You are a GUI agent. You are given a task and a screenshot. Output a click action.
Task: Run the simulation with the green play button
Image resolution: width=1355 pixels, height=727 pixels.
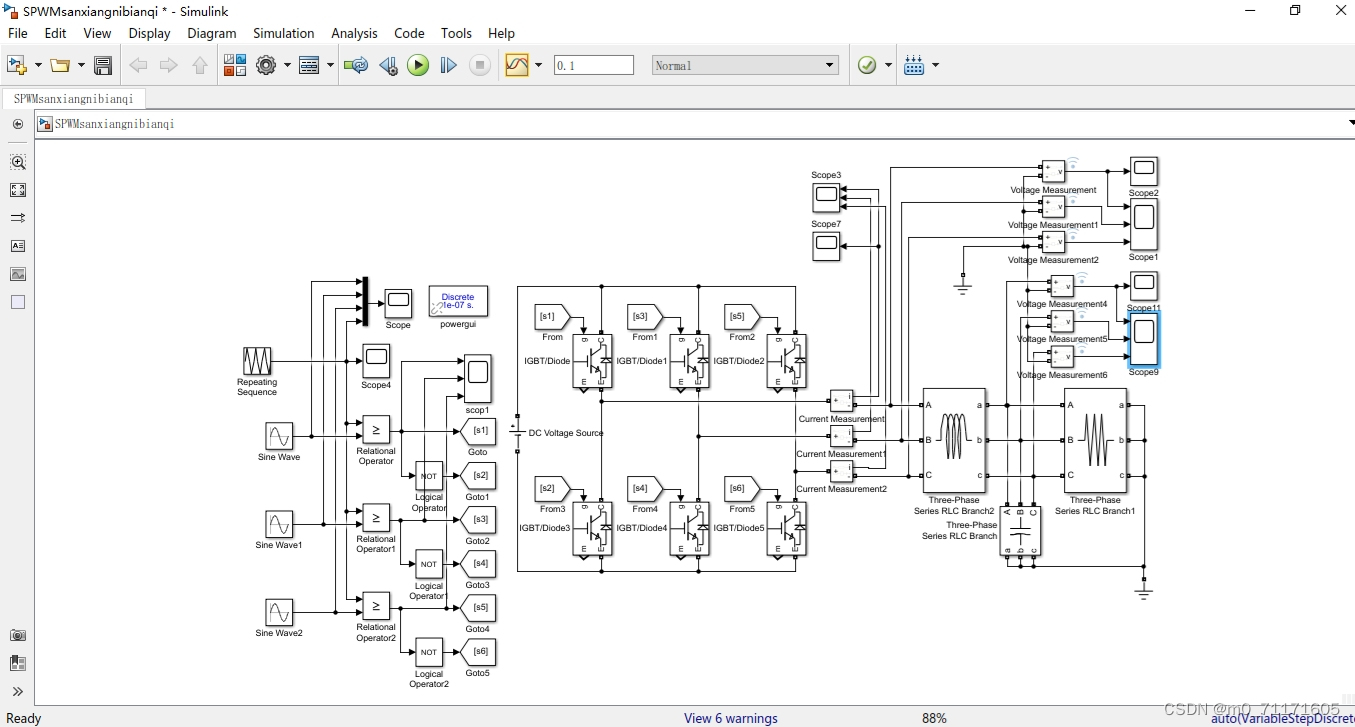pyautogui.click(x=418, y=65)
